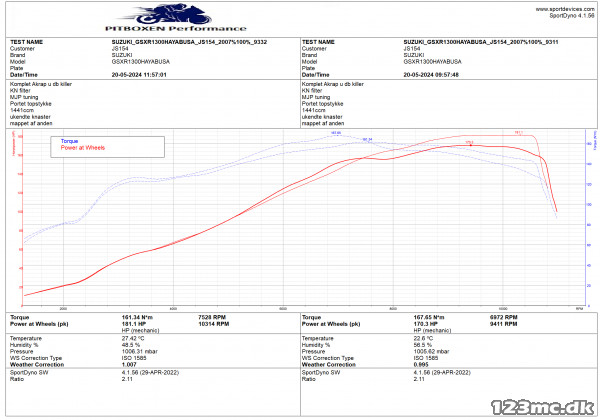Select test name ending in _9311

pos(481,42)
